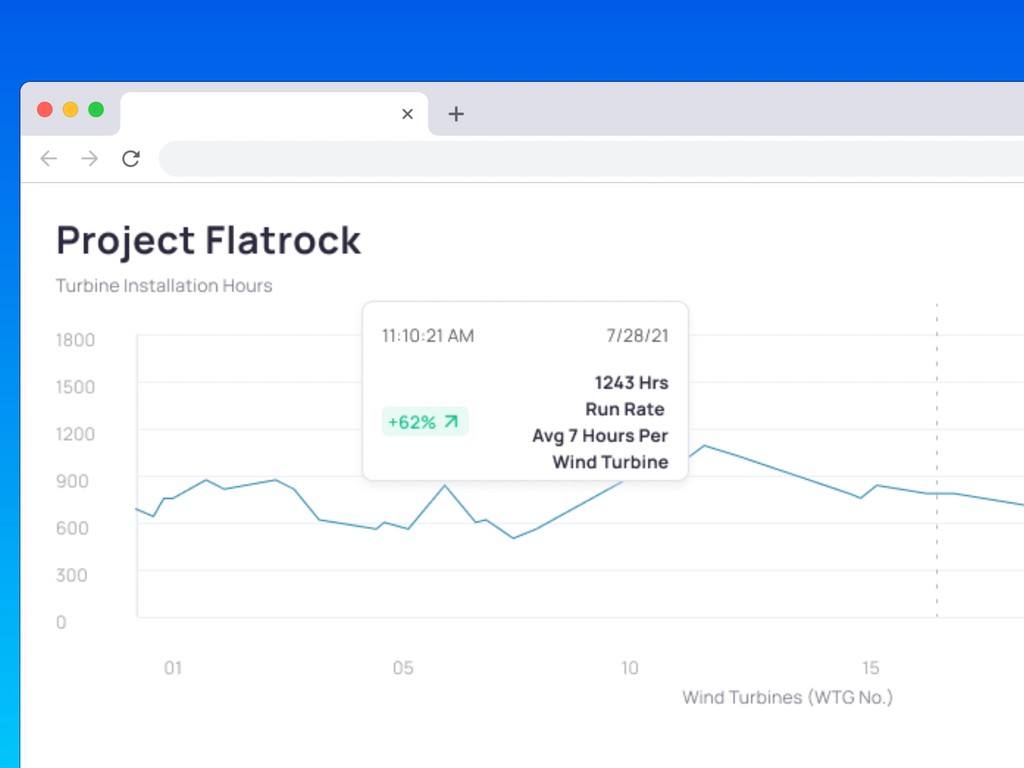Click the browser forward arrow
Image resolution: width=1024 pixels, height=768 pixels.
click(x=89, y=159)
